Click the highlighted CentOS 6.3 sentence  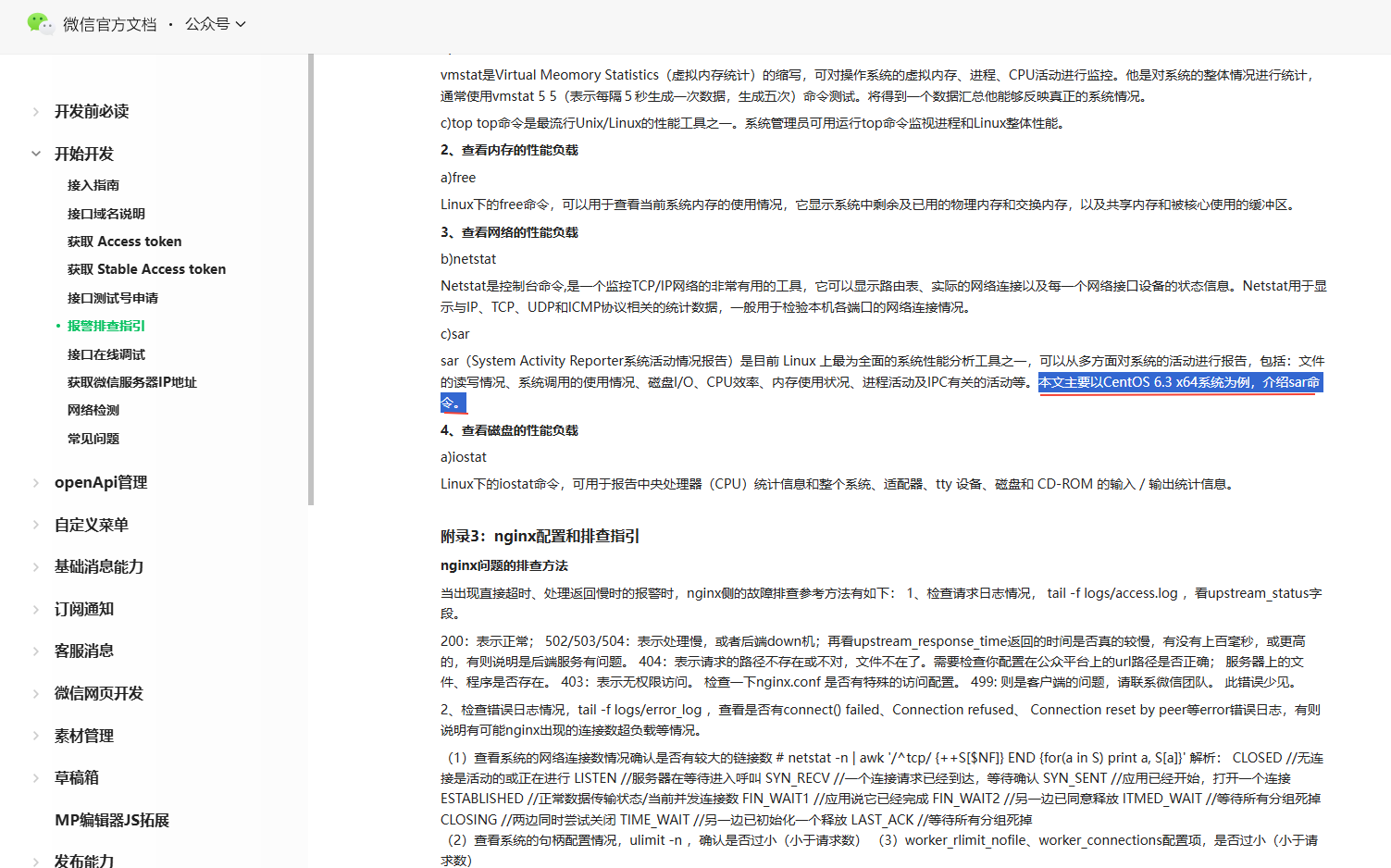1179,382
